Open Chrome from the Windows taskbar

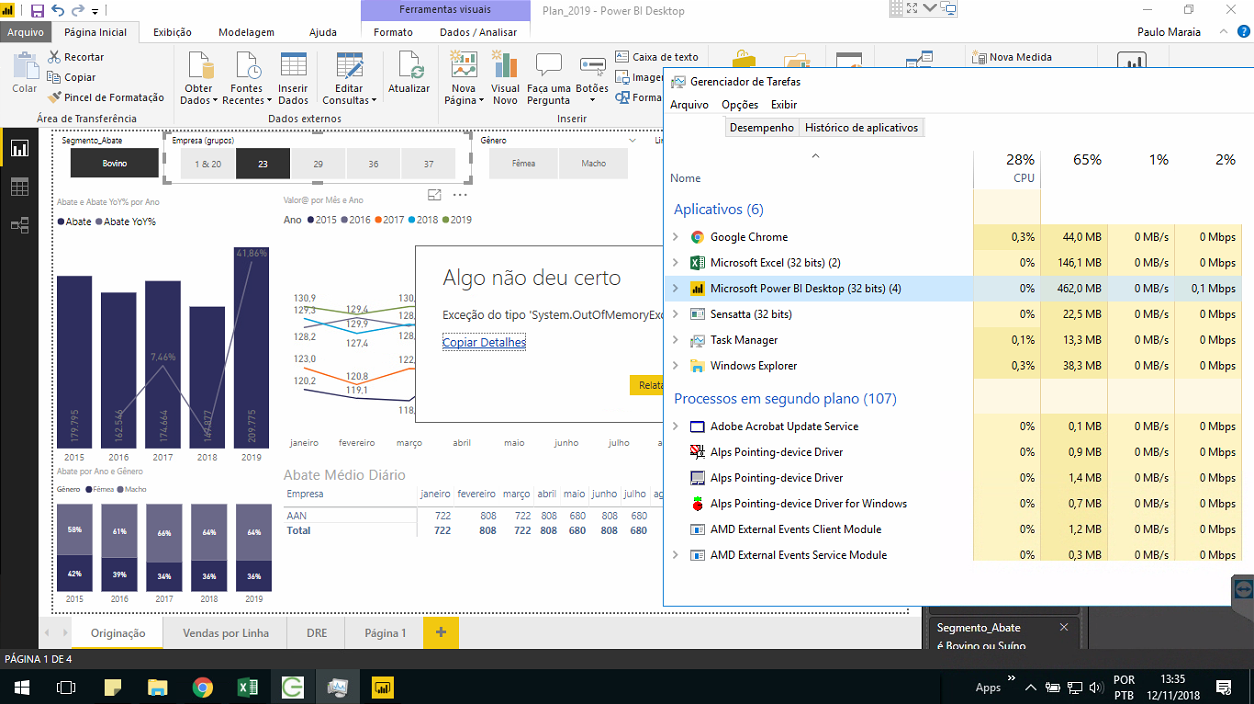click(203, 687)
